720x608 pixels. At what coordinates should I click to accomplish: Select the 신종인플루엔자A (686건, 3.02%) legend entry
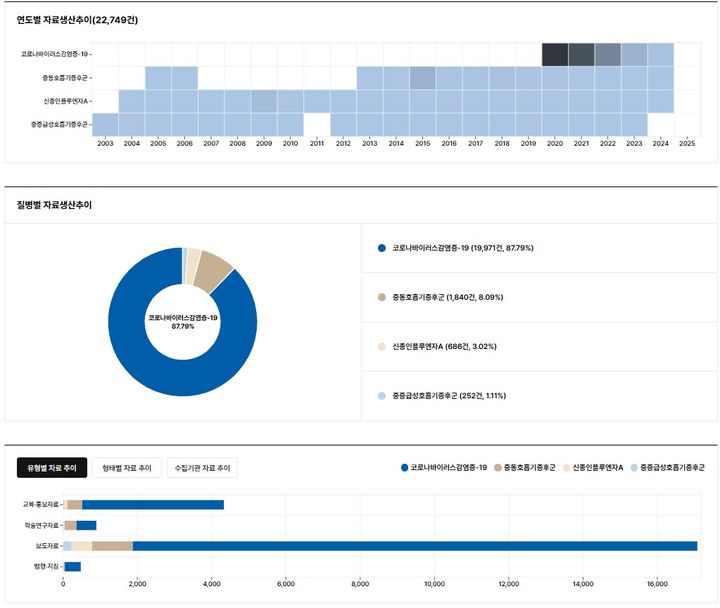444,346
